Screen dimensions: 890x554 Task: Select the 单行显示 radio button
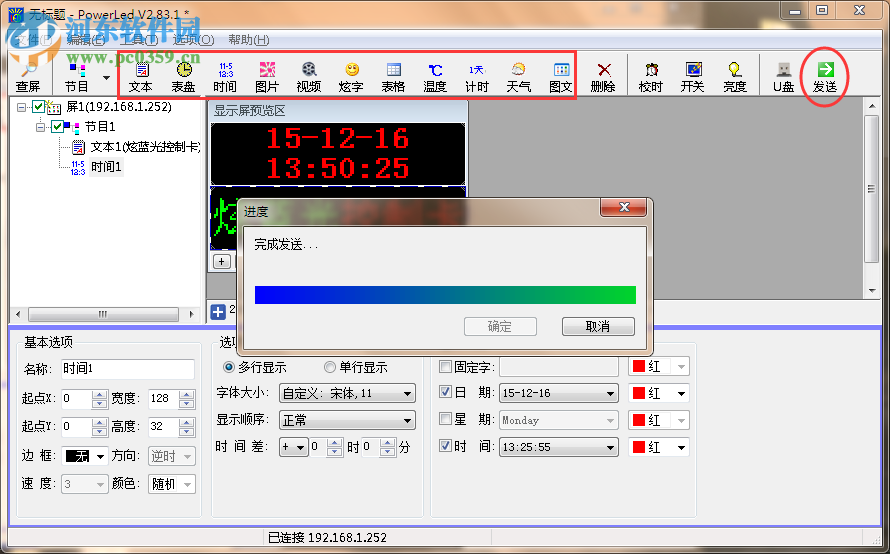(x=329, y=367)
